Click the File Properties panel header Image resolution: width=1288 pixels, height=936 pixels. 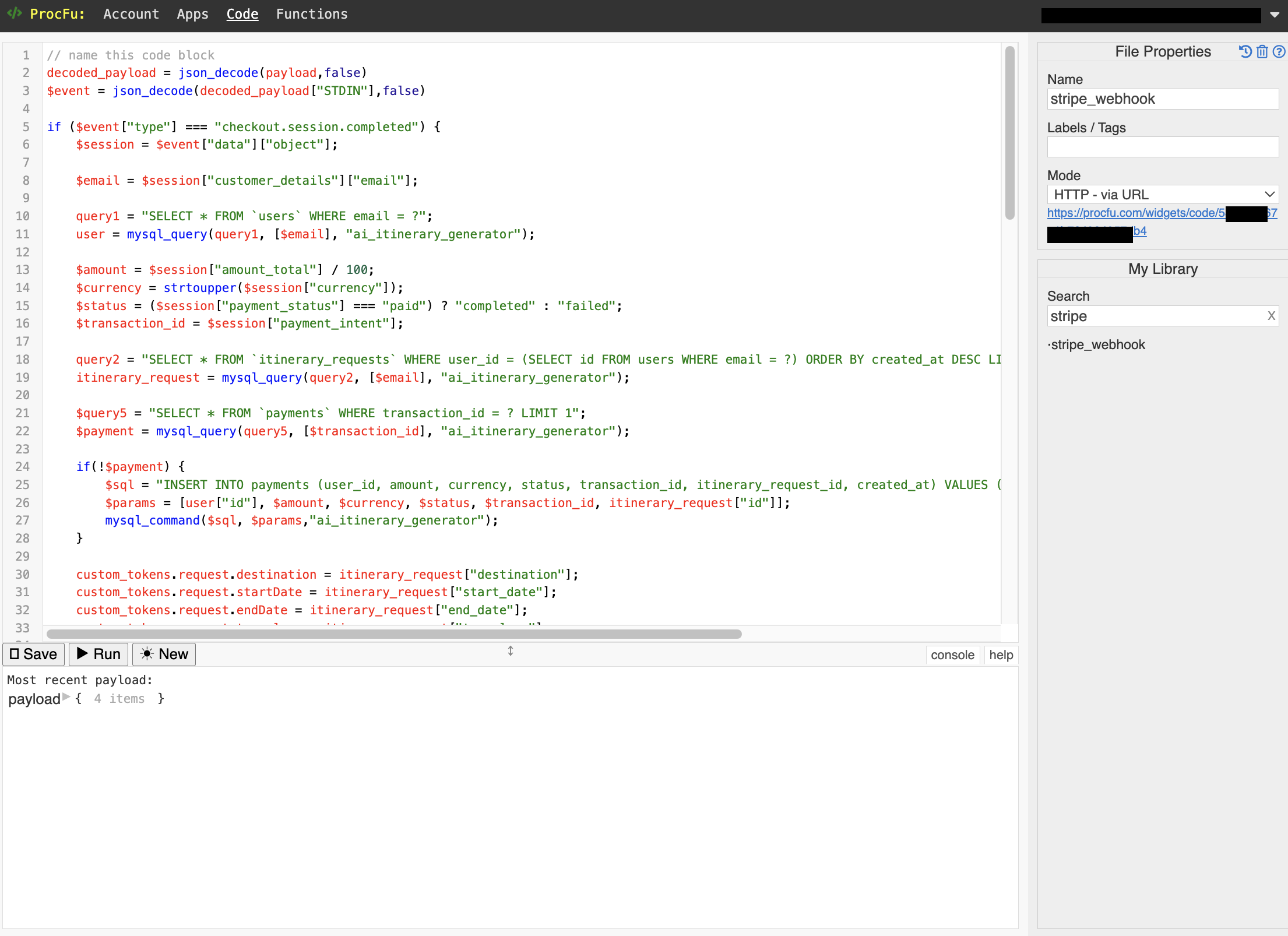(1163, 52)
